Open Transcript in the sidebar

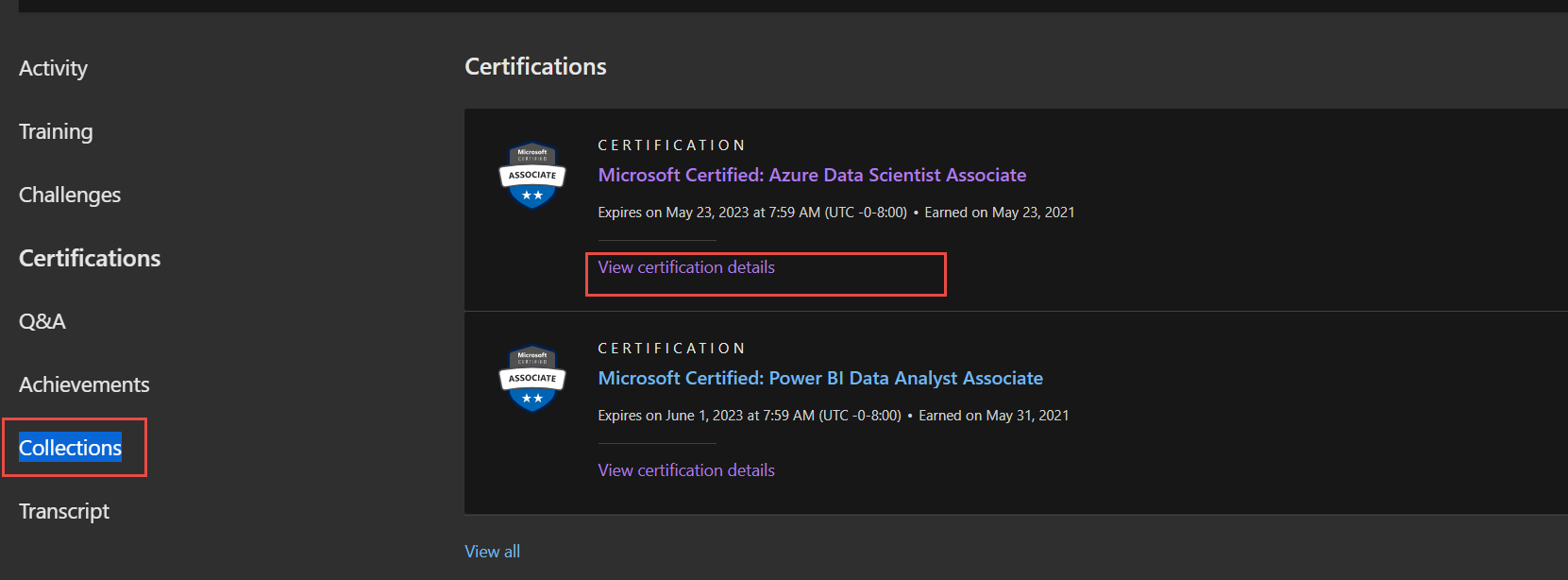[x=64, y=511]
